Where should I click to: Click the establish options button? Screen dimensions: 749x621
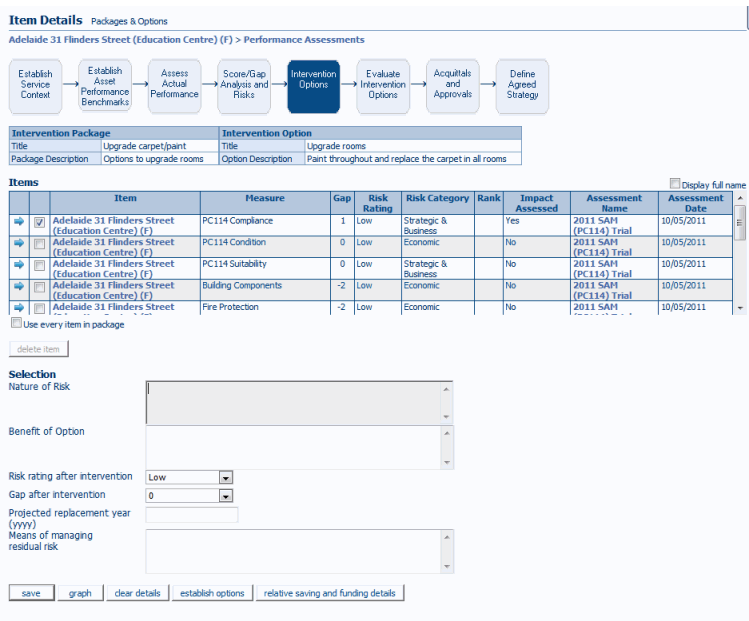(213, 593)
